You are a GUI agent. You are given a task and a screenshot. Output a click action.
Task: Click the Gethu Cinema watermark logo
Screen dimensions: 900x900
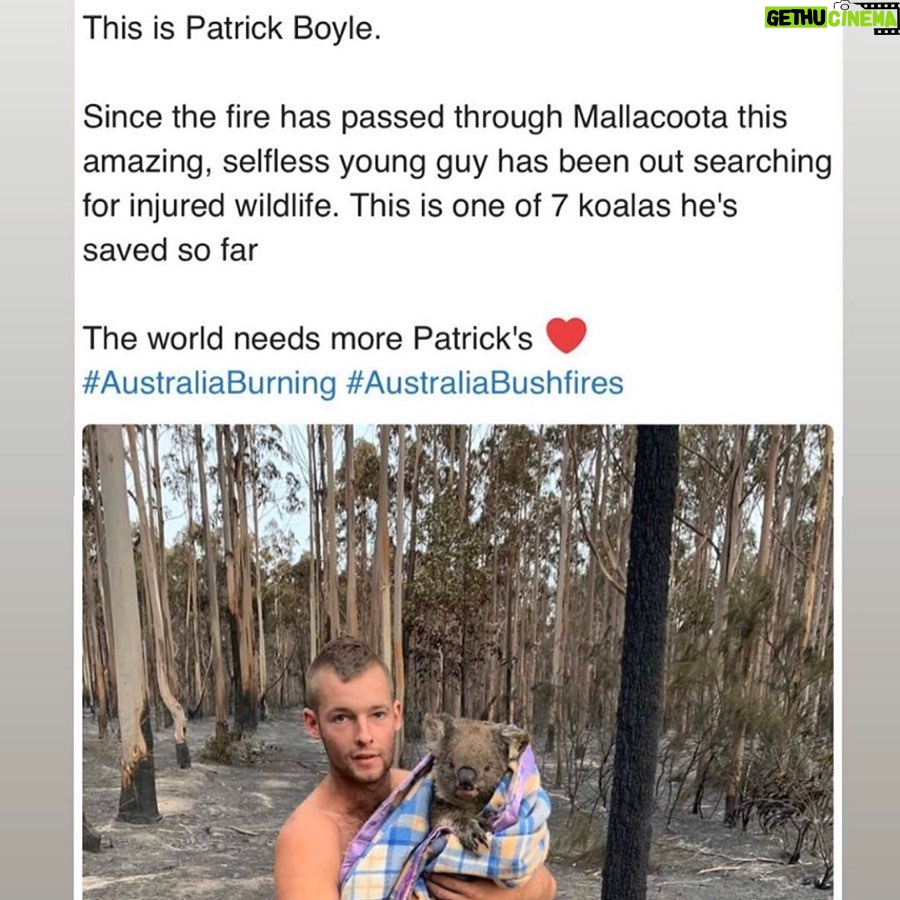(832, 17)
